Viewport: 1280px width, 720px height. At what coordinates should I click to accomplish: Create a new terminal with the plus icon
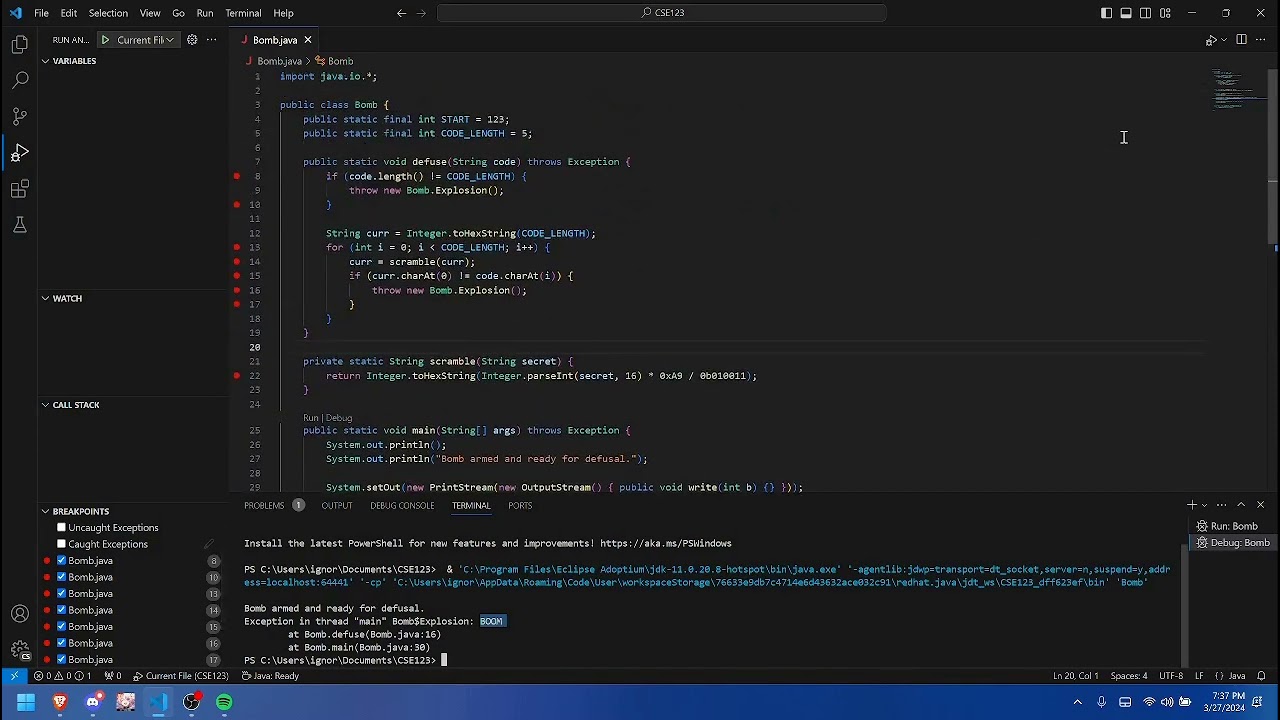point(1191,505)
